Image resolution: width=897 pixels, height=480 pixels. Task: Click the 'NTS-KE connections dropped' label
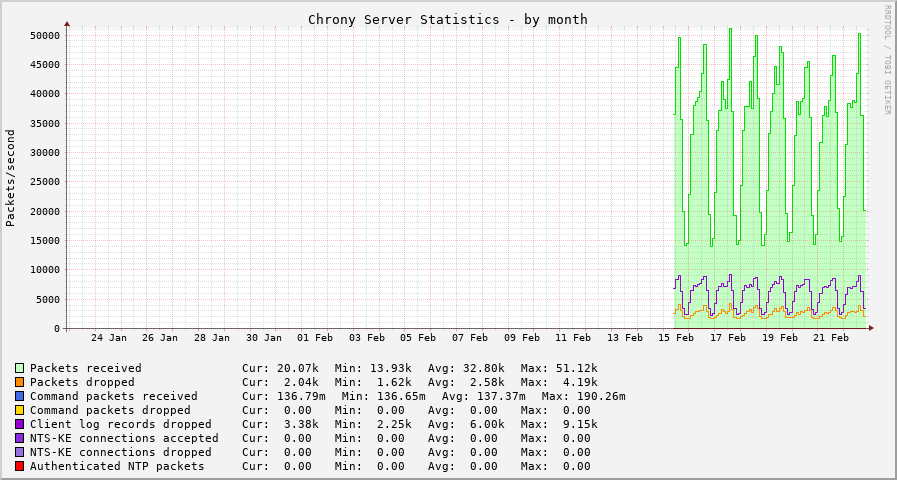tap(121, 452)
